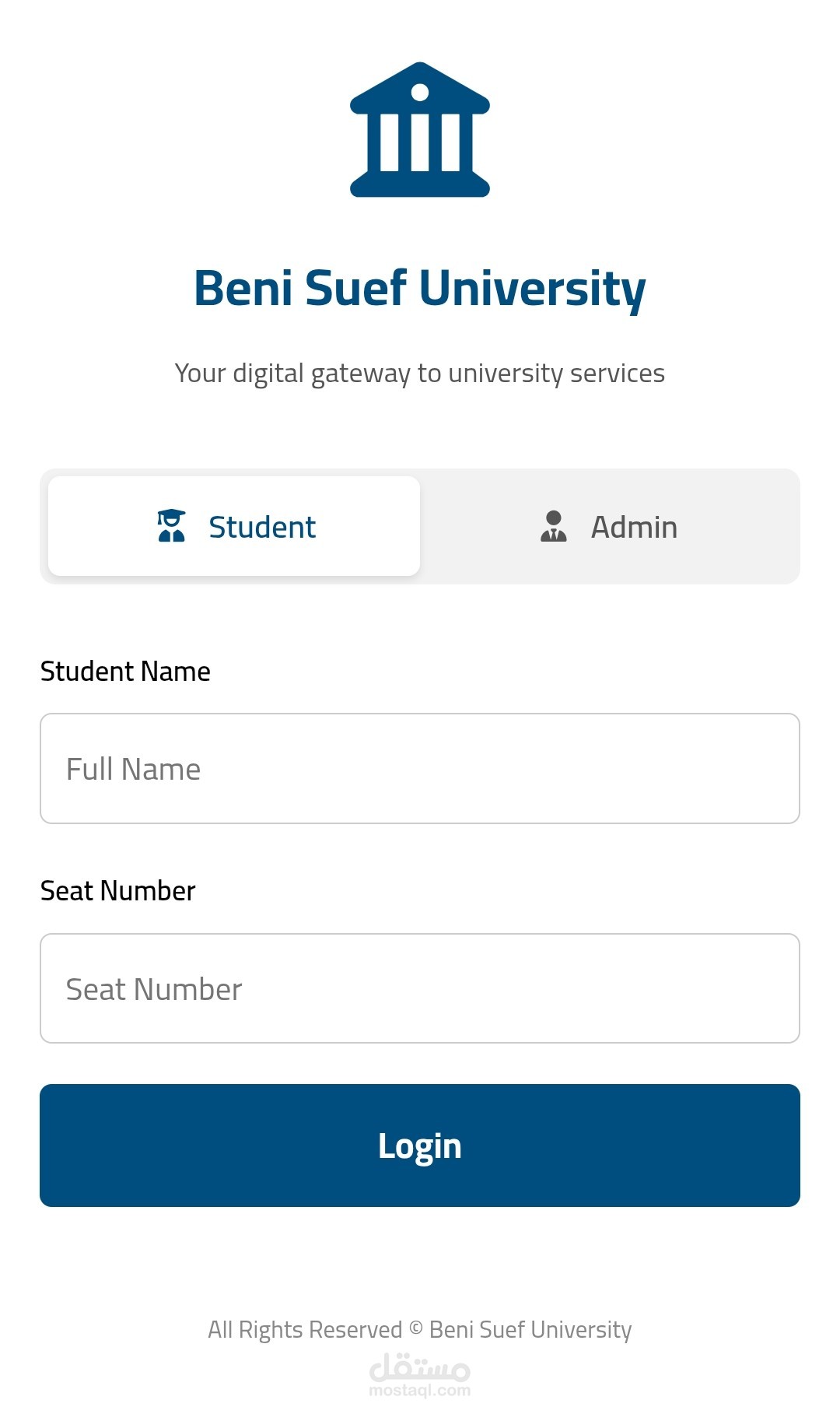This screenshot has width=840, height=1428.
Task: Click the Student Name field label
Action: (125, 671)
